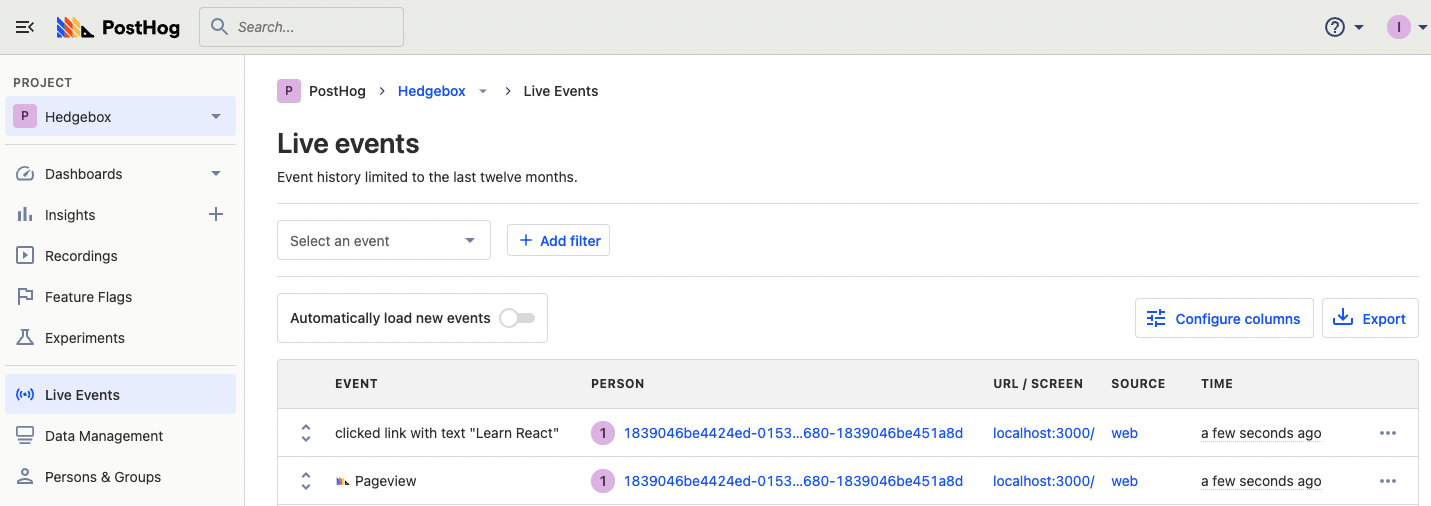Click the Export download button
Image resolution: width=1431 pixels, height=506 pixels.
pos(1370,318)
